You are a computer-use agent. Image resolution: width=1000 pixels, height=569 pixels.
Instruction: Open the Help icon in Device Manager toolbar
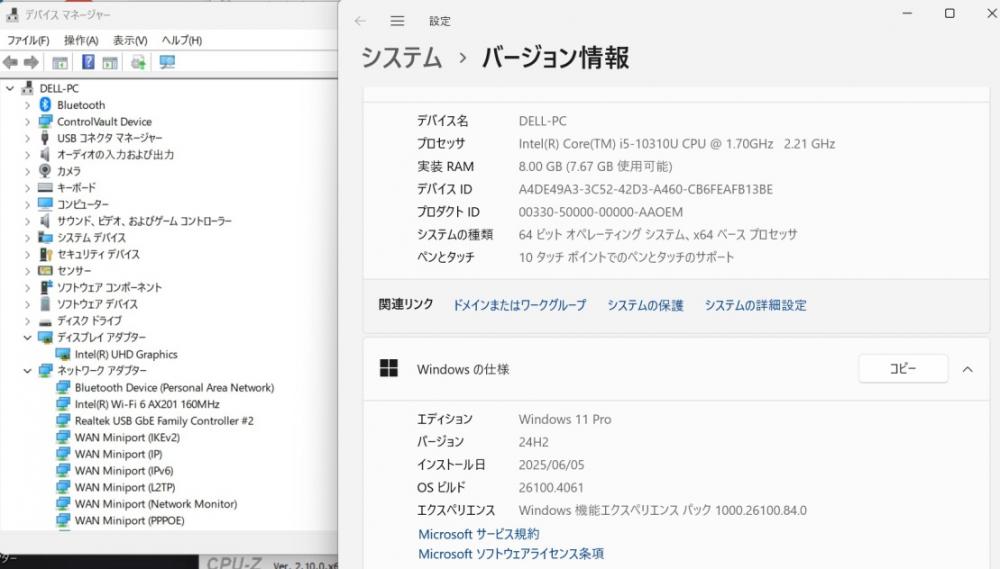pyautogui.click(x=88, y=62)
